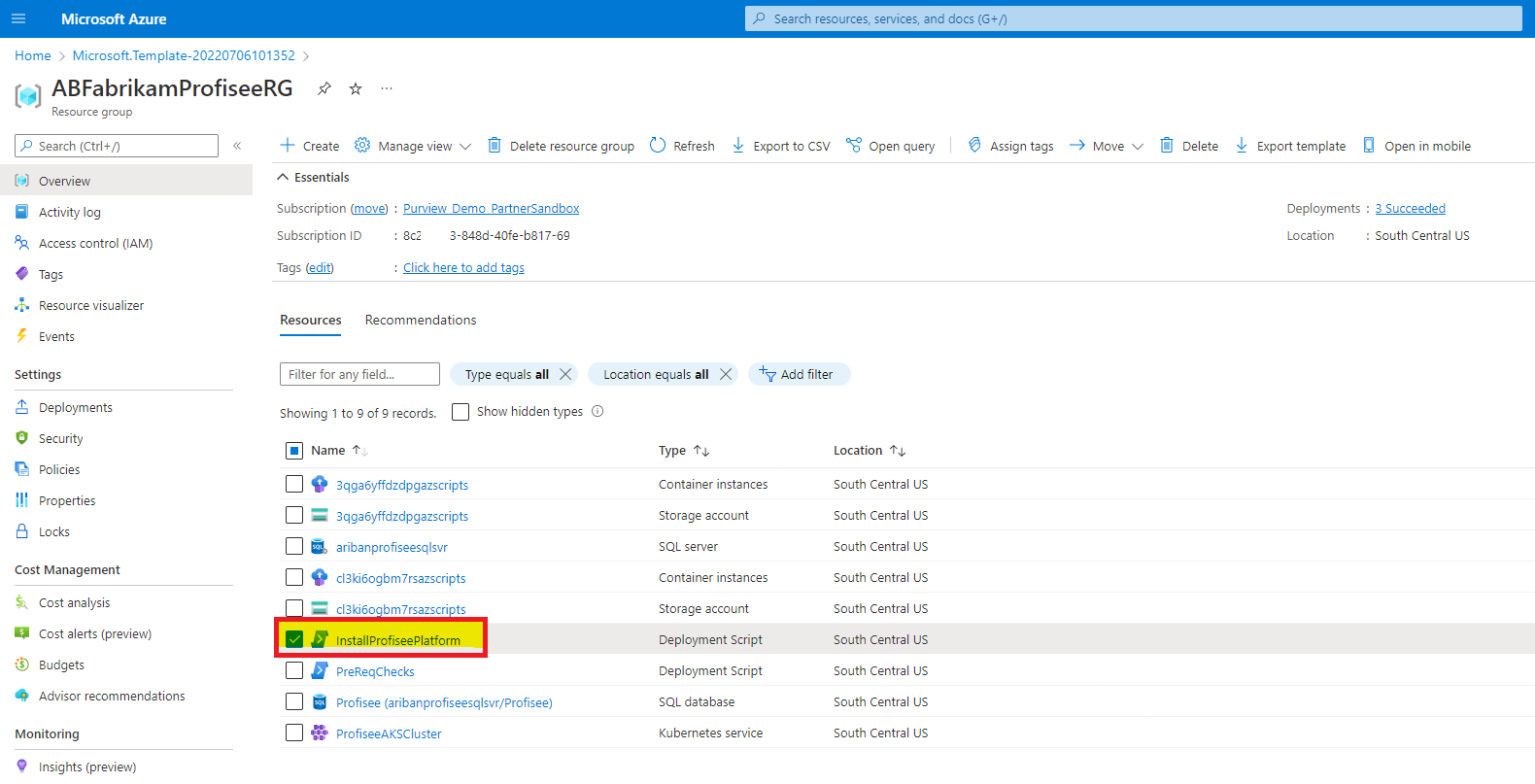Open the Azure portal hamburger menu
The height and width of the screenshot is (784, 1535).
click(x=18, y=18)
